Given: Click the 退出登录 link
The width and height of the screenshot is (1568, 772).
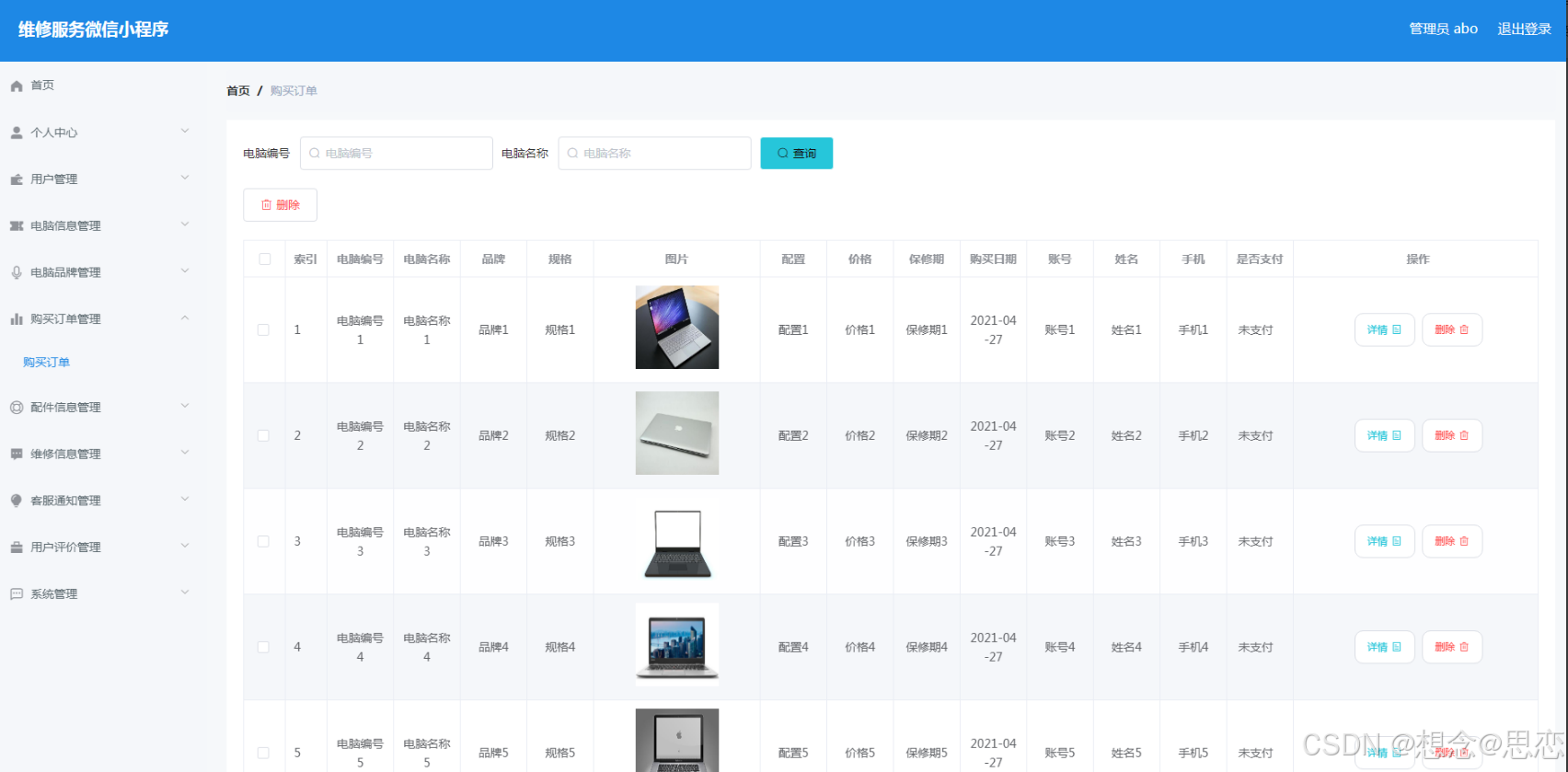Looking at the screenshot, I should pyautogui.click(x=1525, y=29).
